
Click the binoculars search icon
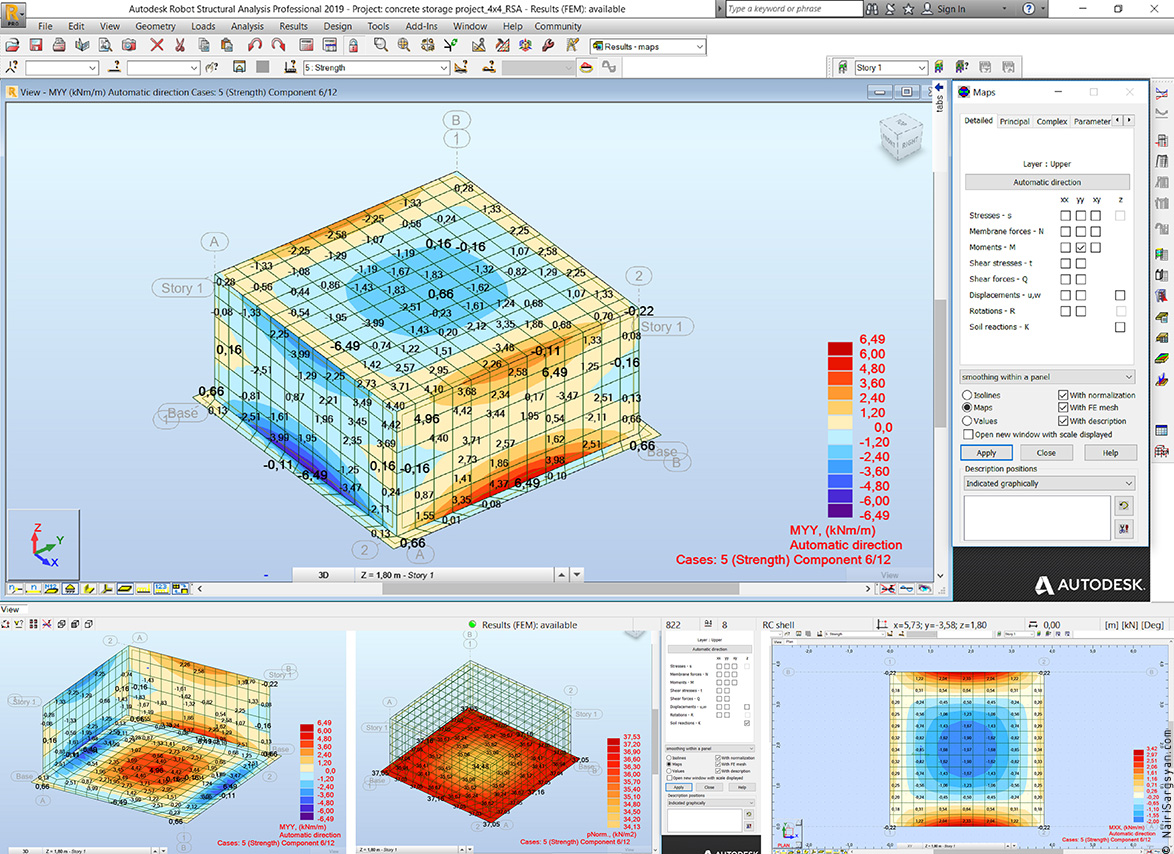click(x=872, y=9)
